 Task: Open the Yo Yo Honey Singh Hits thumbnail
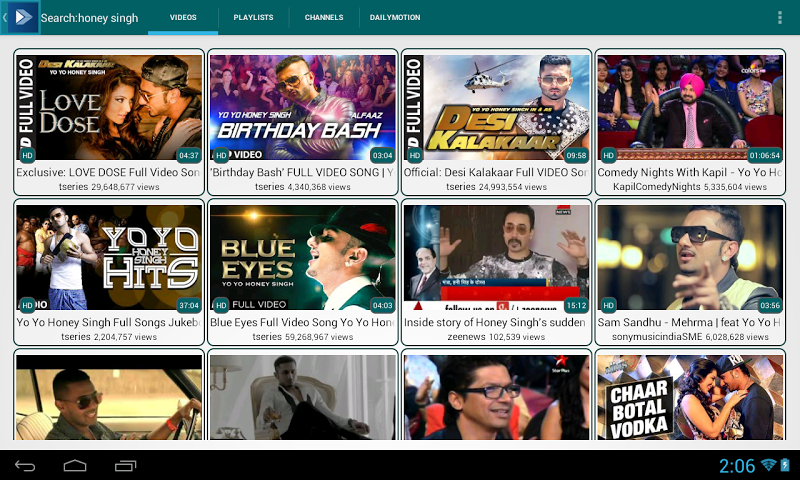pos(109,258)
